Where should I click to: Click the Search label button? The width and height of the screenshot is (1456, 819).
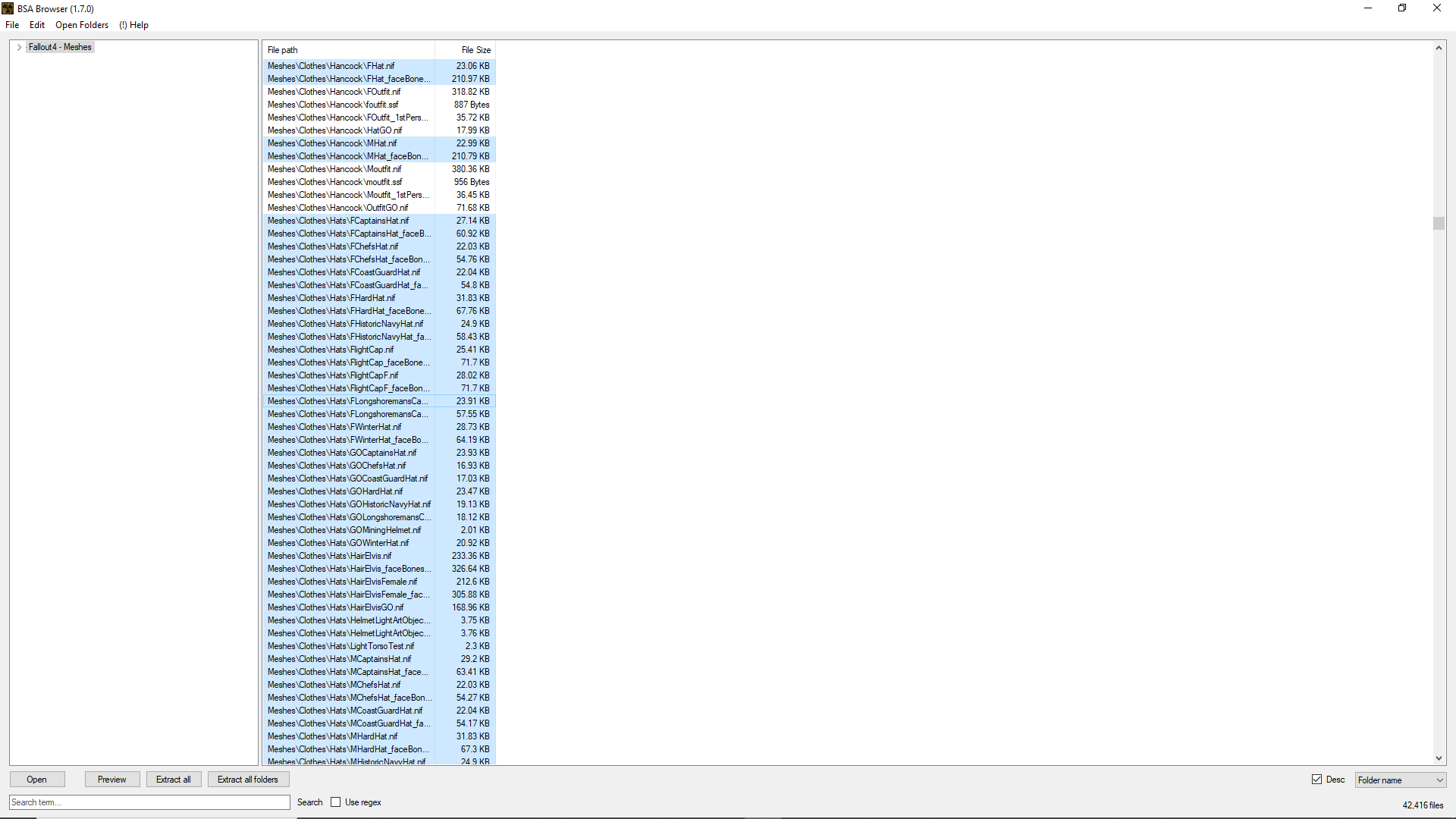pos(310,802)
